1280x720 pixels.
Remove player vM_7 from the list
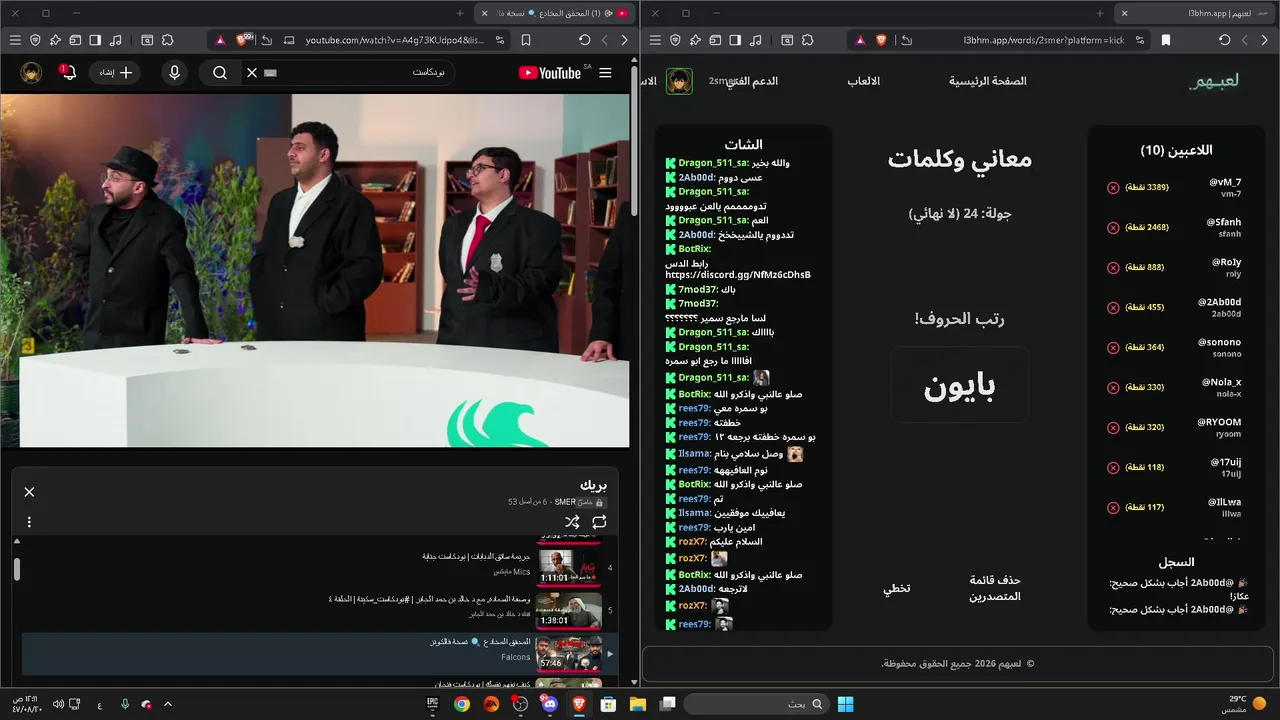[1113, 188]
